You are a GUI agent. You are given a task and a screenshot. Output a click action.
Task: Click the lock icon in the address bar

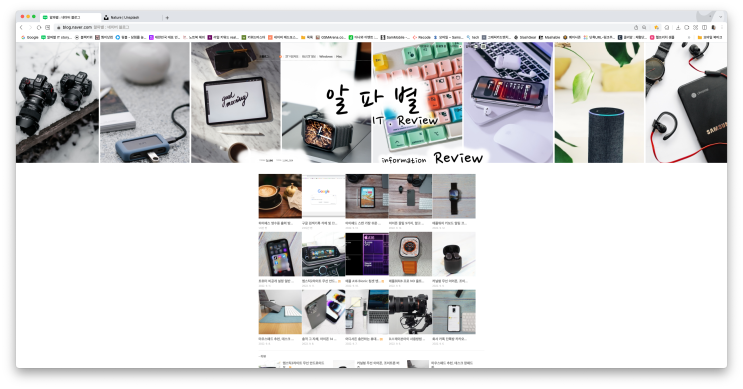58,27
